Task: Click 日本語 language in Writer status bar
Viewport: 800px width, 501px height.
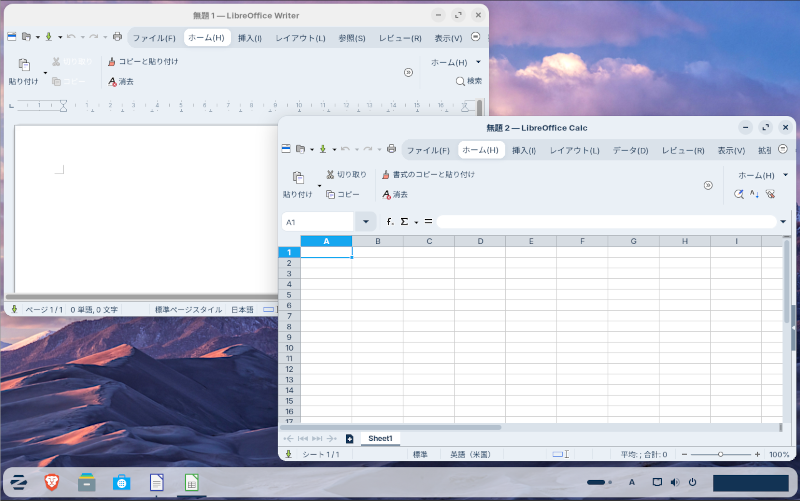Action: 242,309
